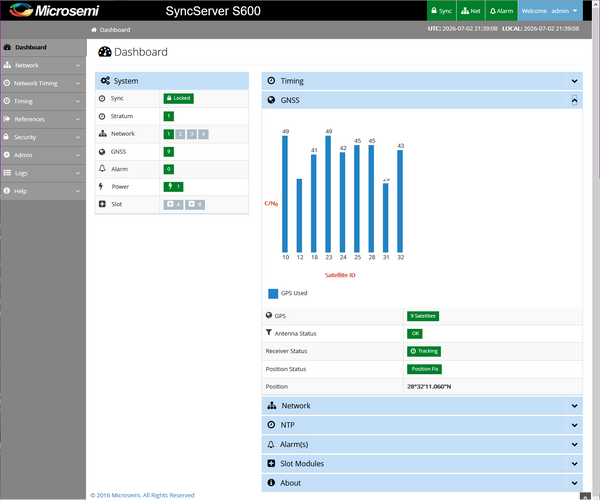Expand the Timing panel chevron
This screenshot has height=500, width=600.
[x=574, y=81]
